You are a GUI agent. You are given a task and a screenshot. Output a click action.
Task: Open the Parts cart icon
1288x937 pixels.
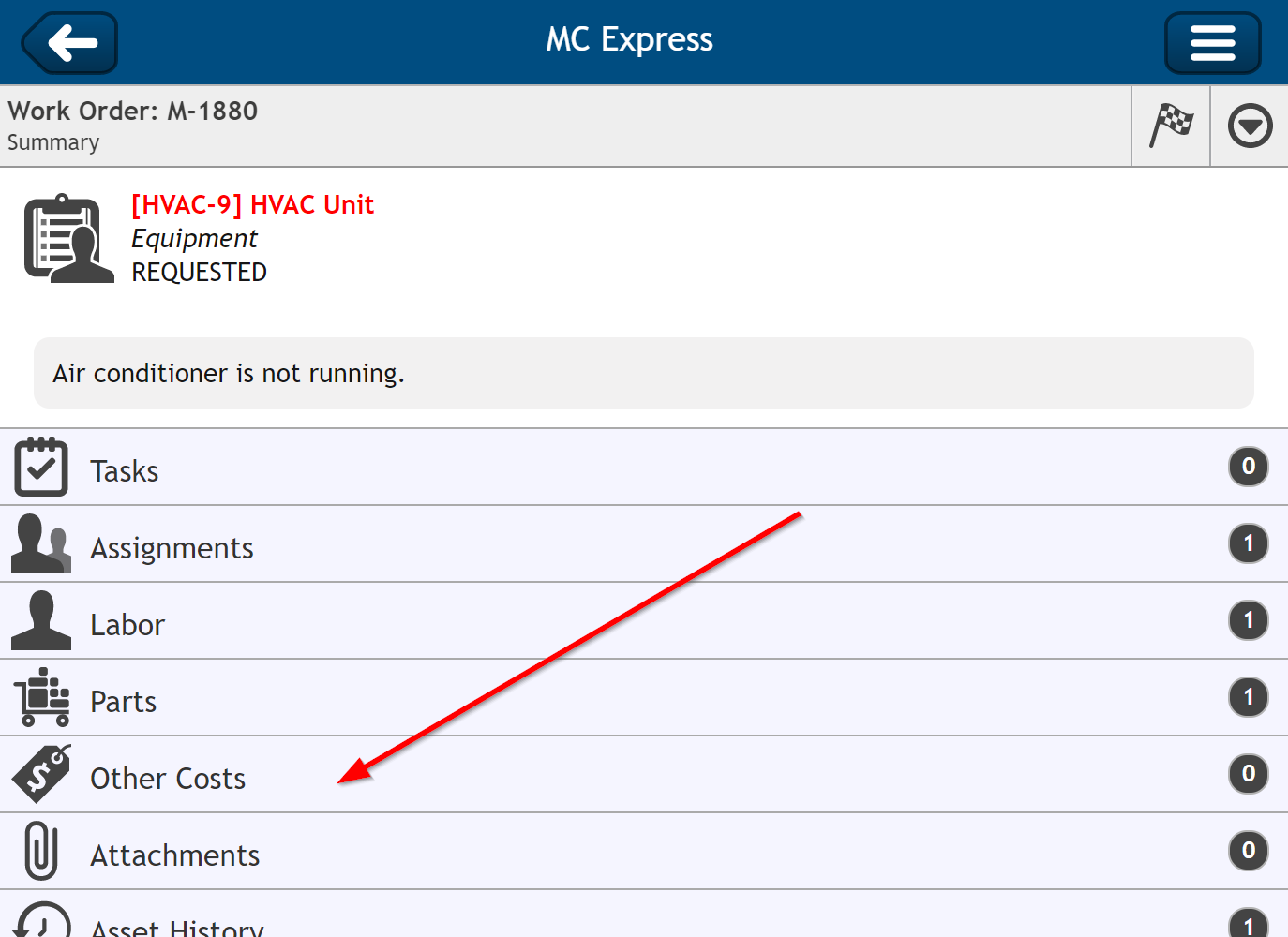pyautogui.click(x=40, y=697)
